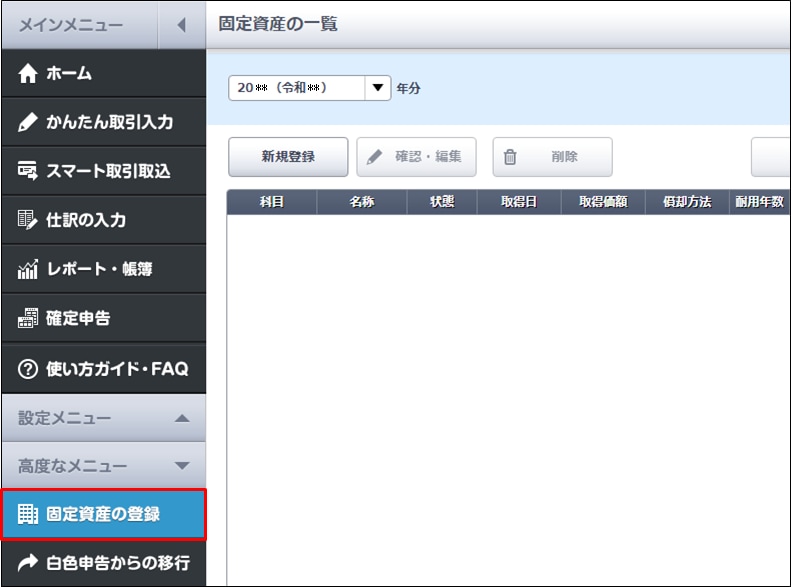Open 確定申告 menu item
This screenshot has width=791, height=587.
103,318
